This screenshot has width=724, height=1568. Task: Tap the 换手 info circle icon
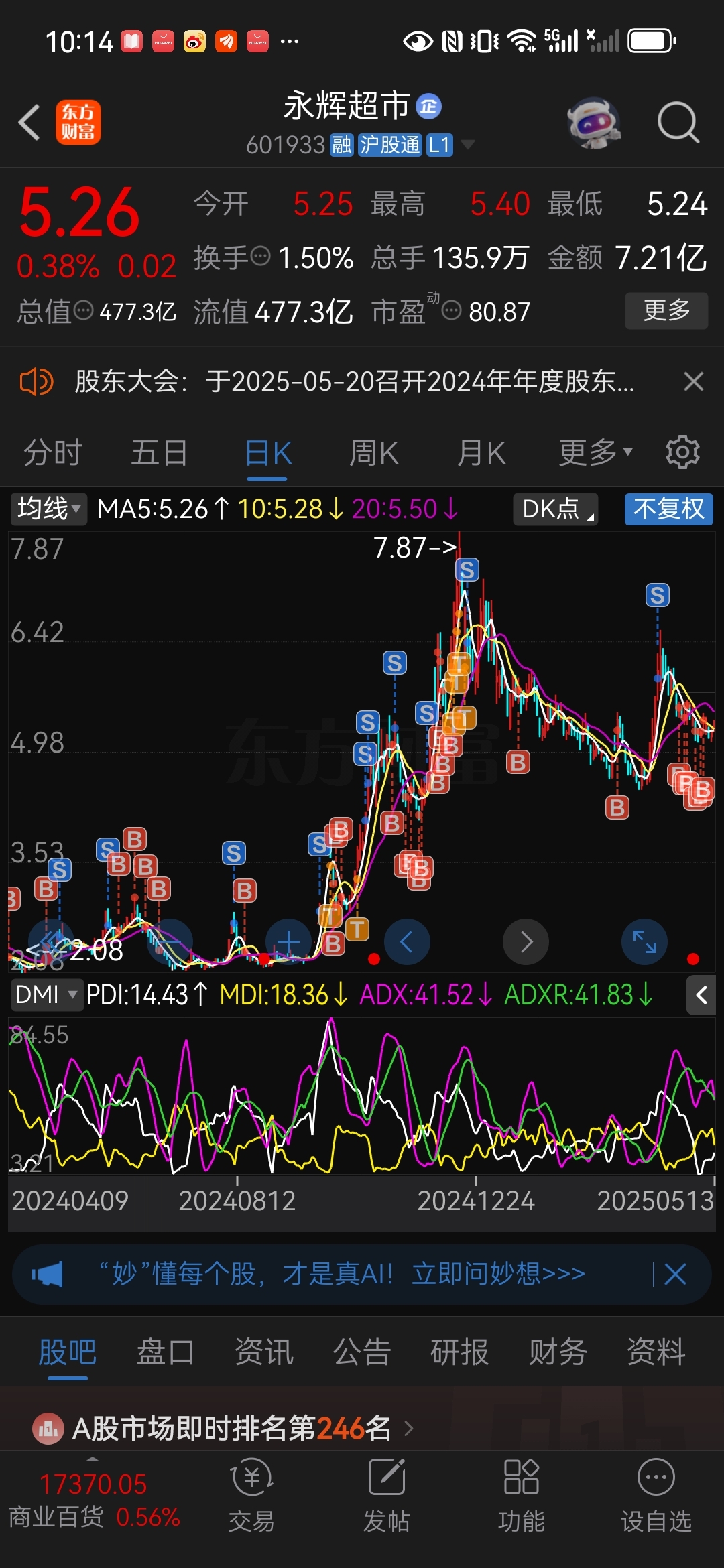click(x=260, y=256)
